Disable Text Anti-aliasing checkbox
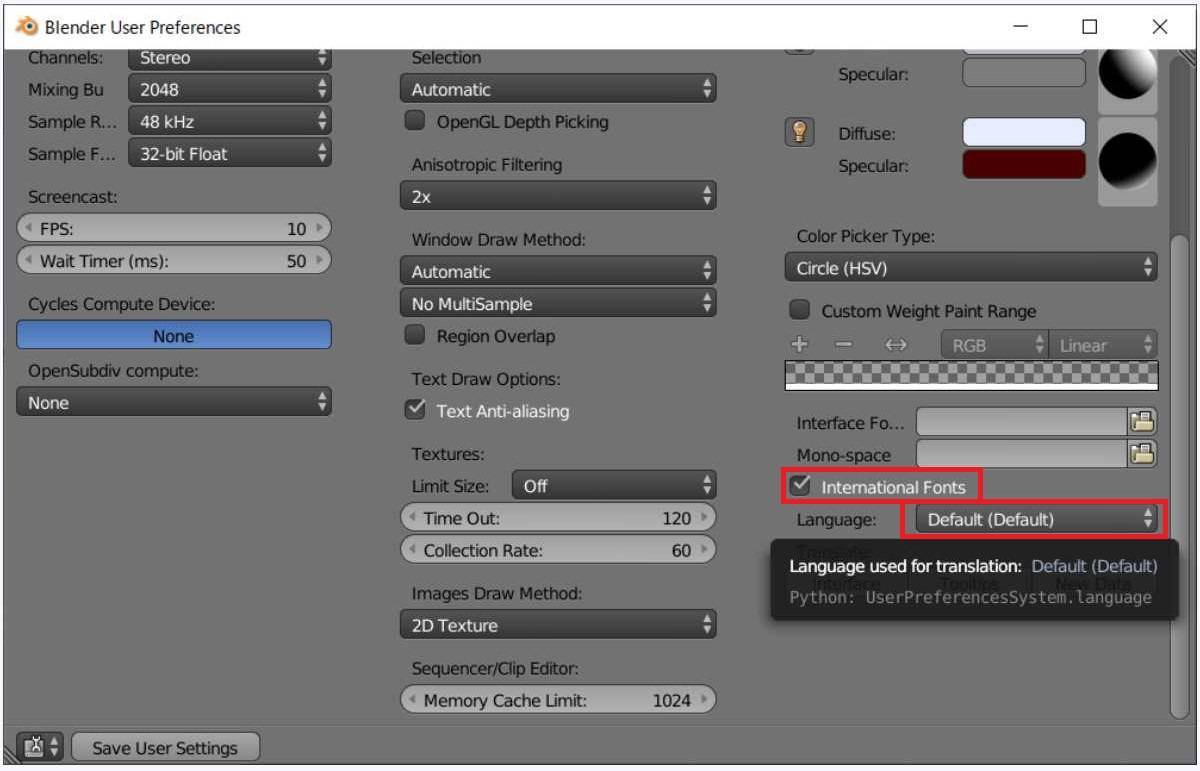Viewport: 1200px width, 771px height. (x=414, y=410)
